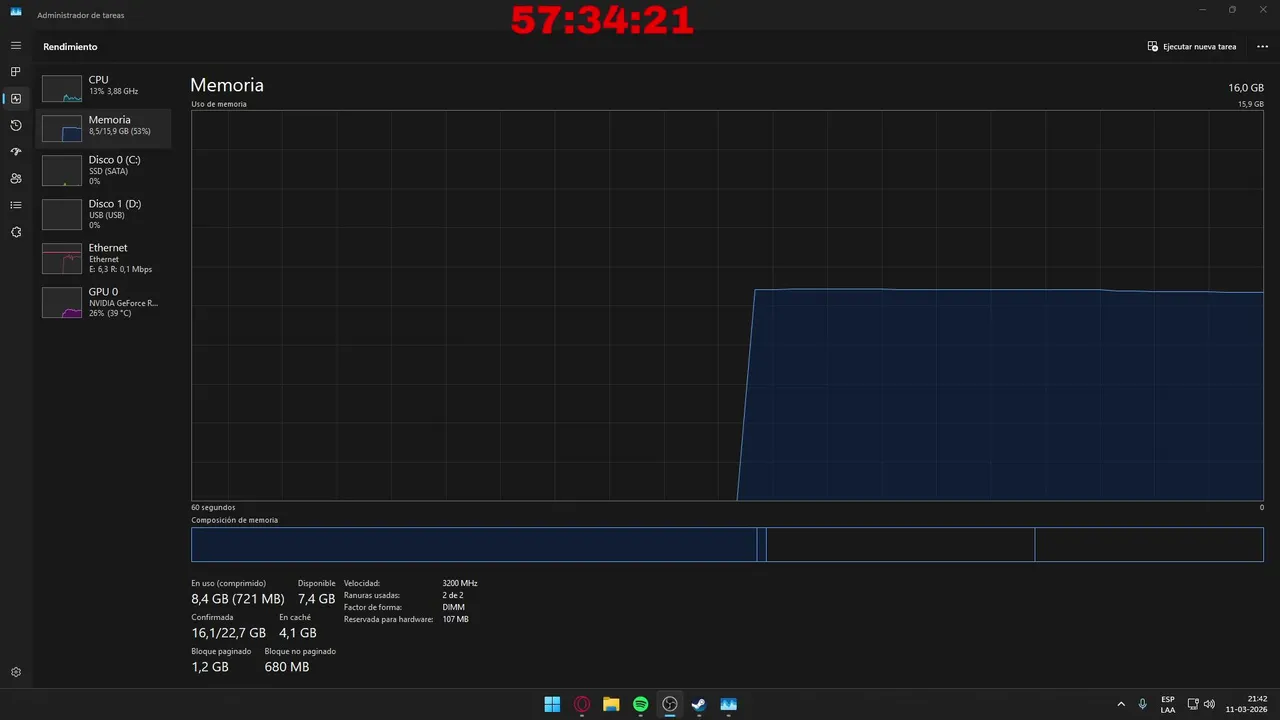Click Task Manager icon in taskbar

tap(729, 704)
